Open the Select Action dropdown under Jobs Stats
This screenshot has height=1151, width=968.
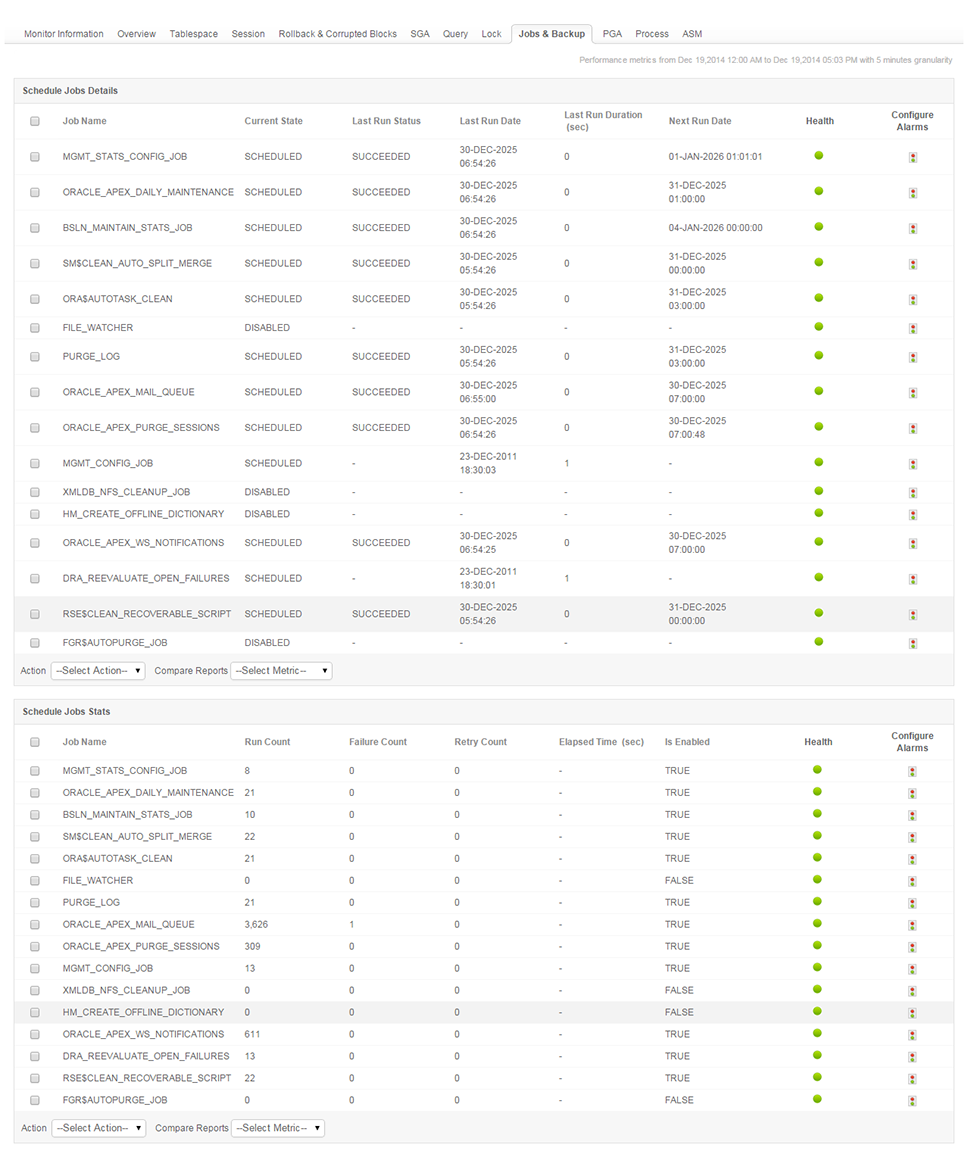click(98, 1128)
